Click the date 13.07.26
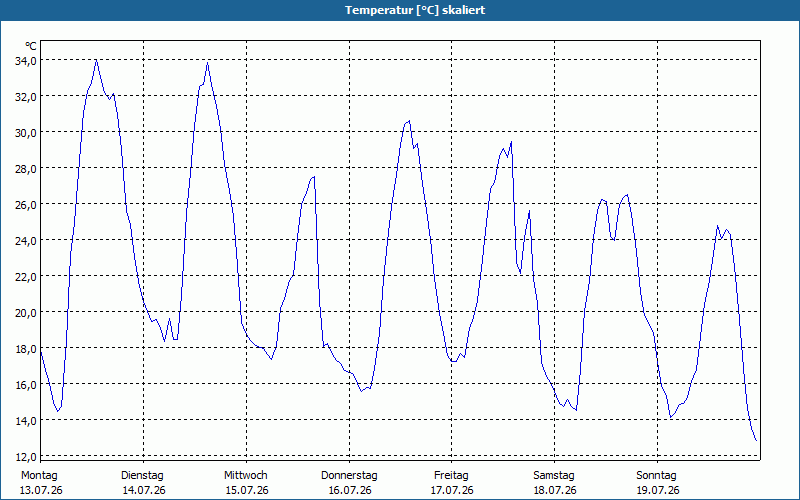 (41, 491)
